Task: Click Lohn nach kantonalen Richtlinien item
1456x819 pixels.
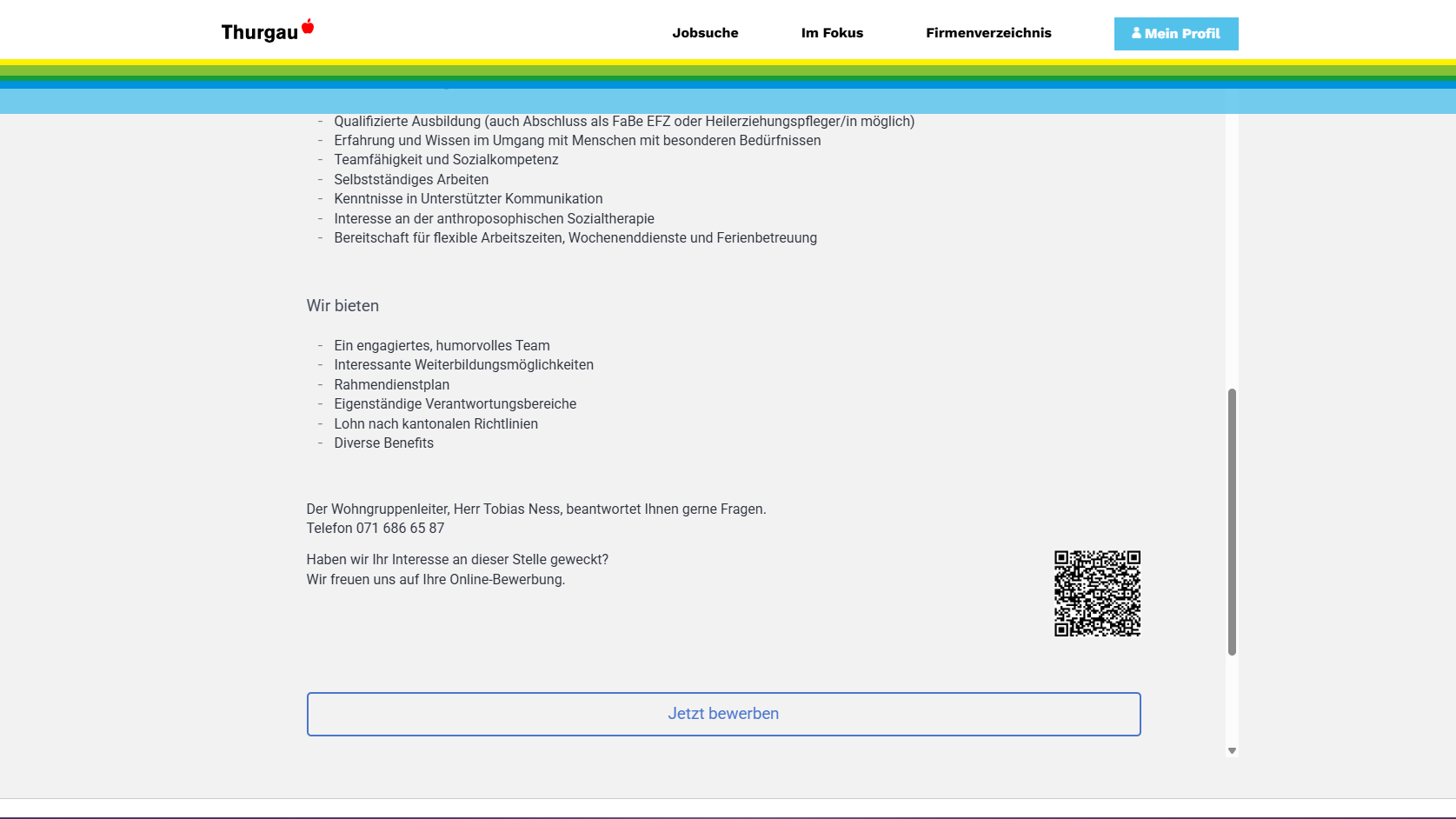Action: (435, 423)
